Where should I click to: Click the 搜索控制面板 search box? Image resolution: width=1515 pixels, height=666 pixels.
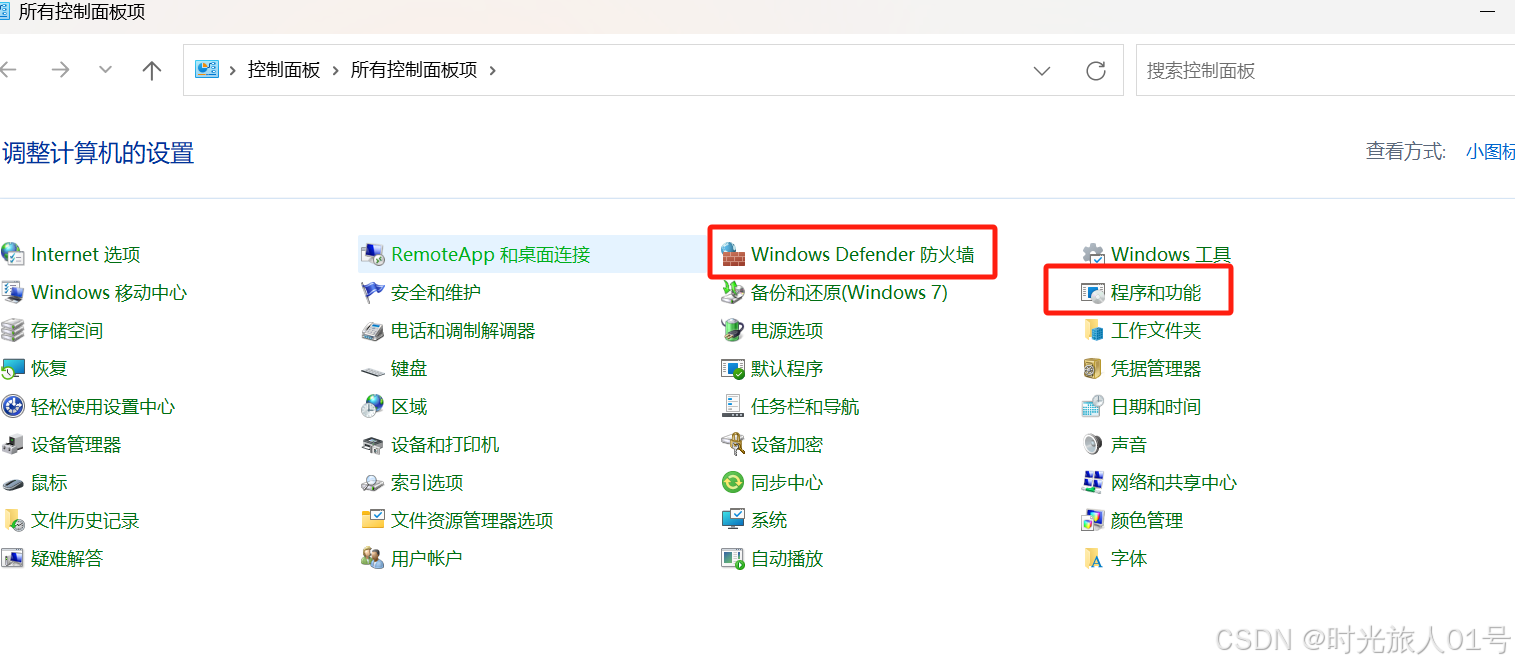point(1325,70)
